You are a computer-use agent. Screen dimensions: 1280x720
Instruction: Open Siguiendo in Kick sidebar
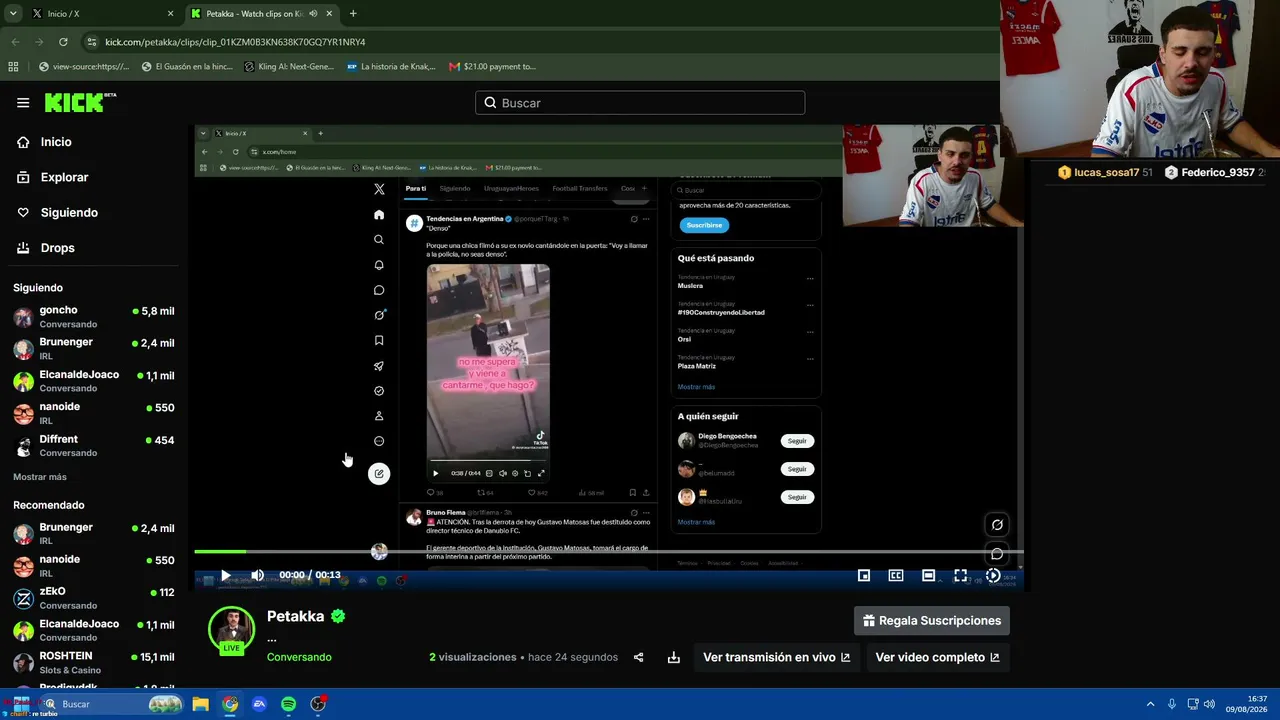pos(56,212)
